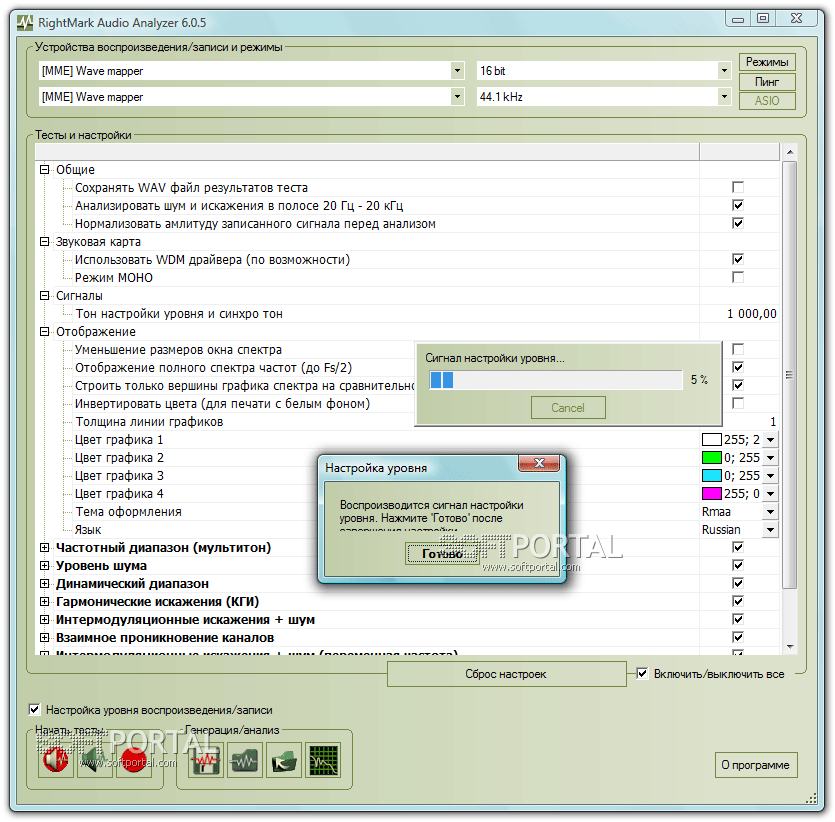Toggle Инвертировать цвета checkbox

(738, 404)
